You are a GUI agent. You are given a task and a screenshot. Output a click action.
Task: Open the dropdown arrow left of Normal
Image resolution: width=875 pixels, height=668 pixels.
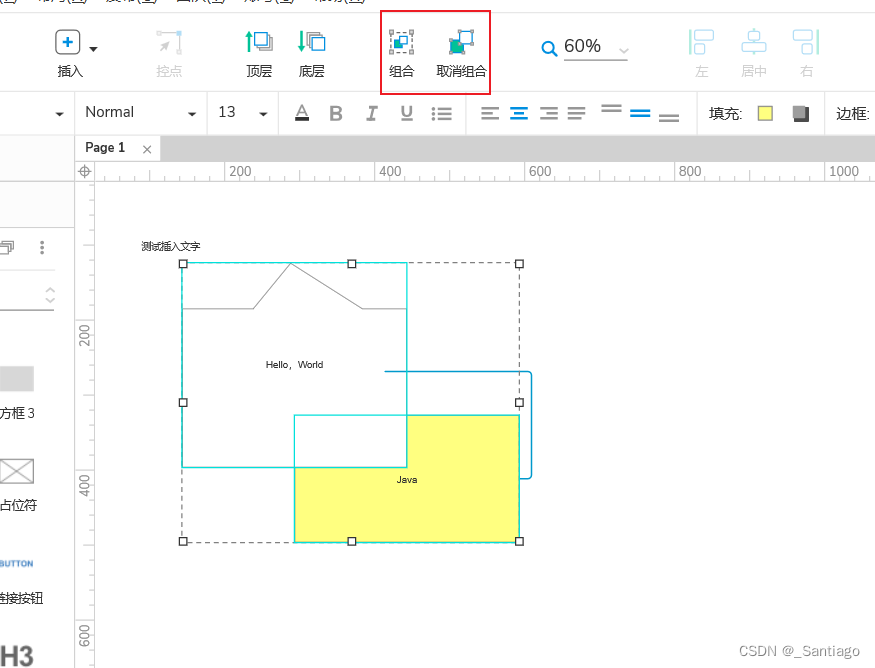coord(59,114)
